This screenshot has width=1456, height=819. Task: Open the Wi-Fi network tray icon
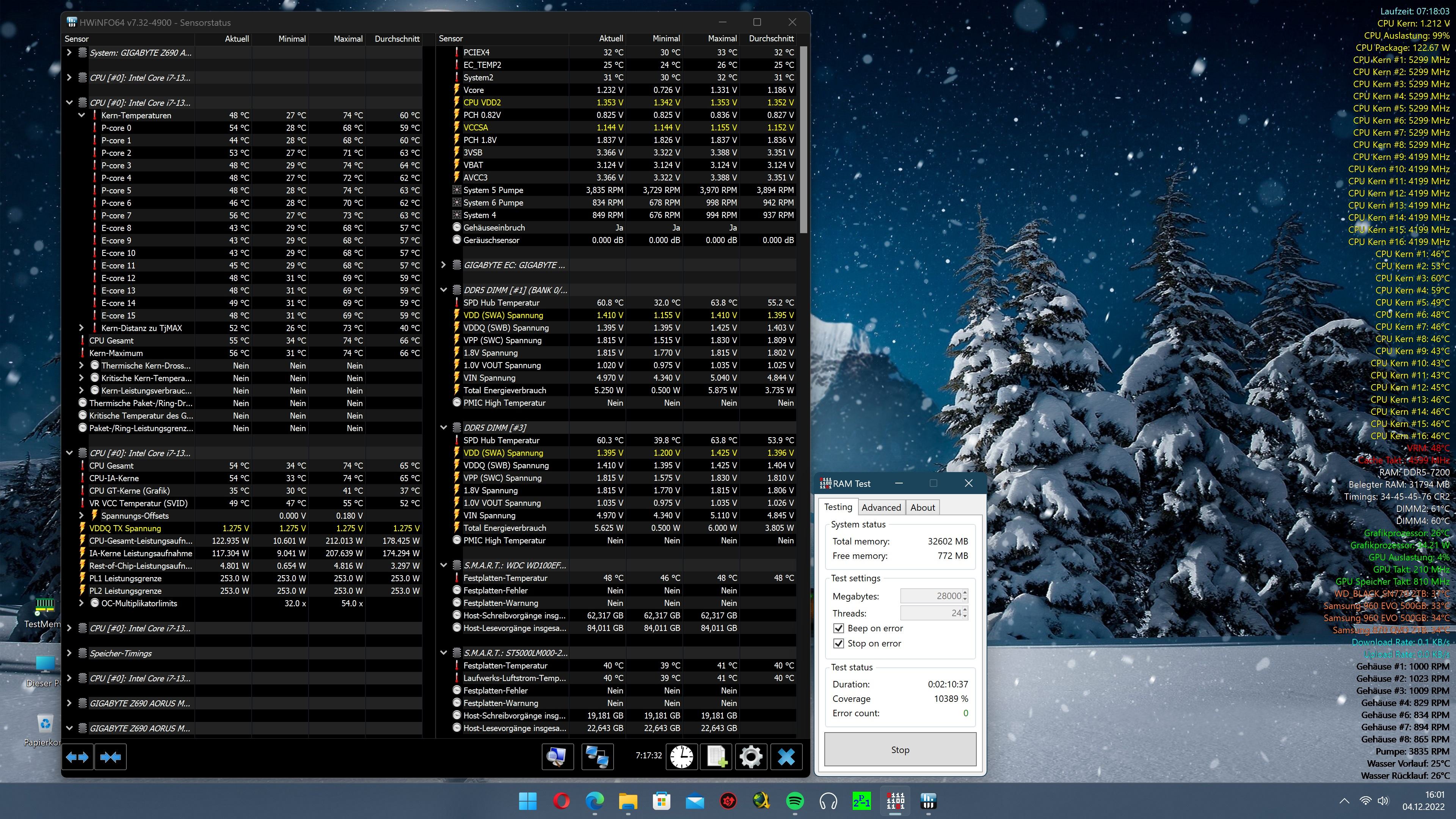[1365, 801]
